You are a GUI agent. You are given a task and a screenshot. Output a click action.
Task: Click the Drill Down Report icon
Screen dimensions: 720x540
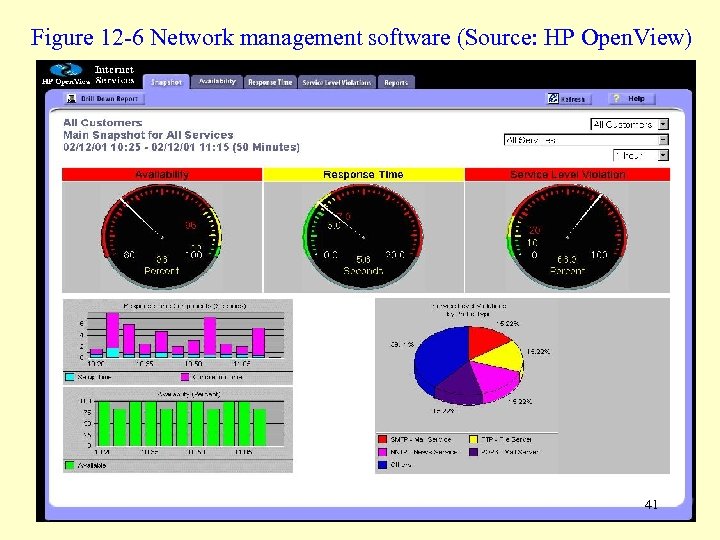(x=71, y=99)
